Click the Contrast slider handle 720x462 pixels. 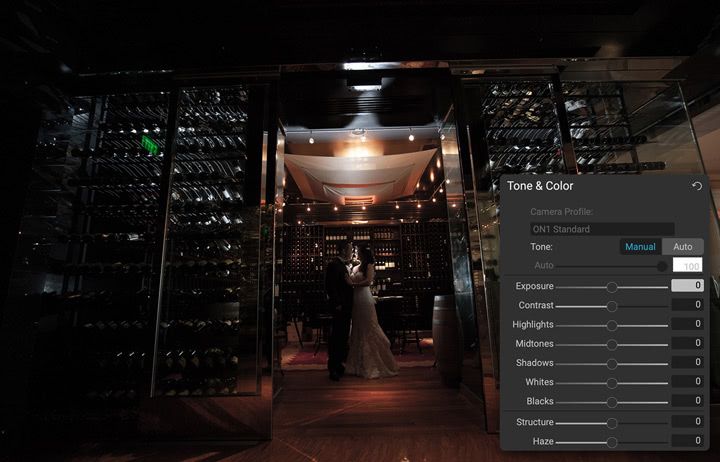click(x=612, y=306)
